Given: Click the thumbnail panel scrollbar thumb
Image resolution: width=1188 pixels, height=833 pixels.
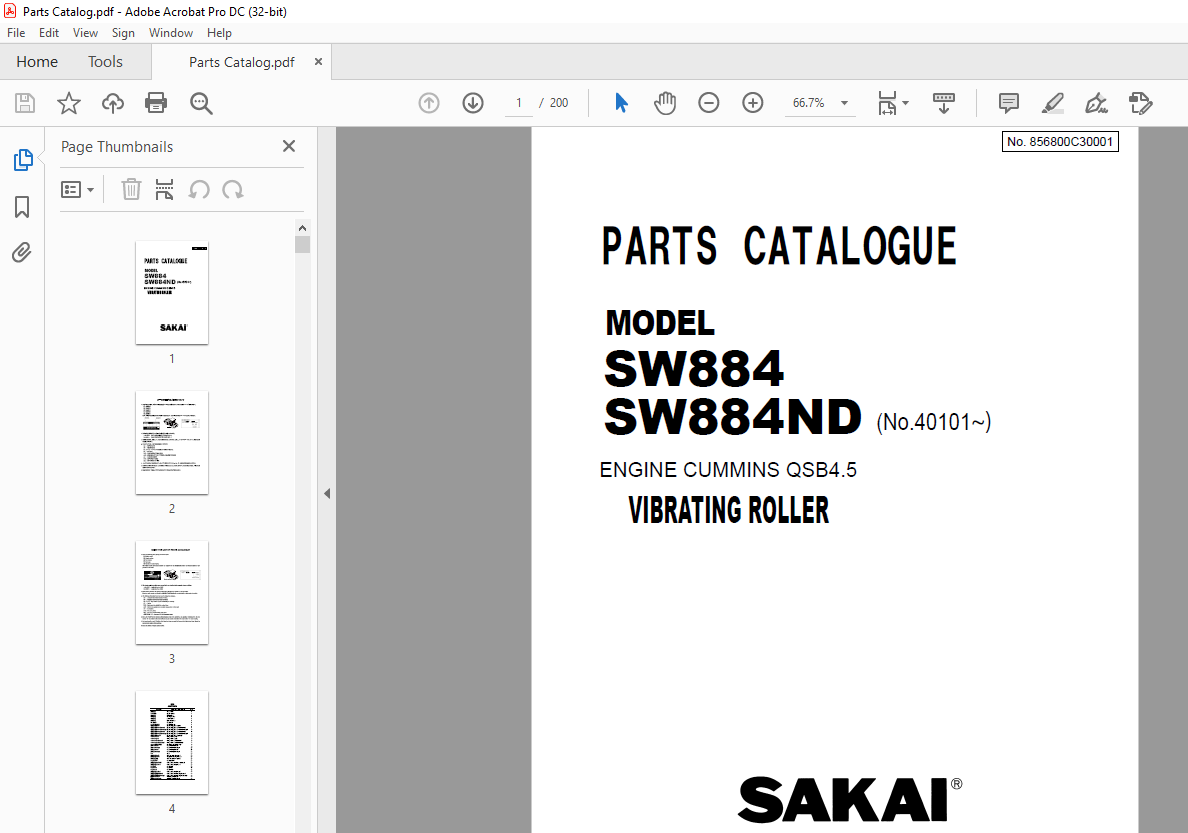Looking at the screenshot, I should coord(302,244).
